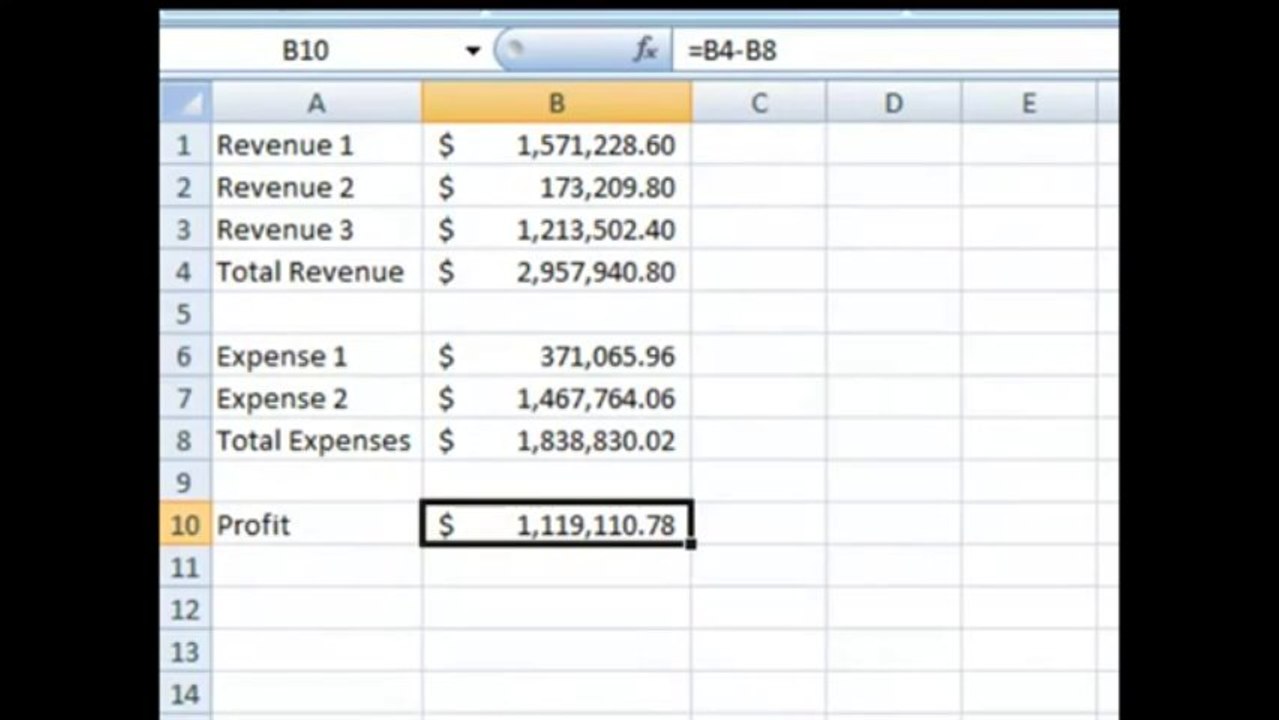Select row 1 header
This screenshot has height=720, width=1279.
[x=185, y=145]
